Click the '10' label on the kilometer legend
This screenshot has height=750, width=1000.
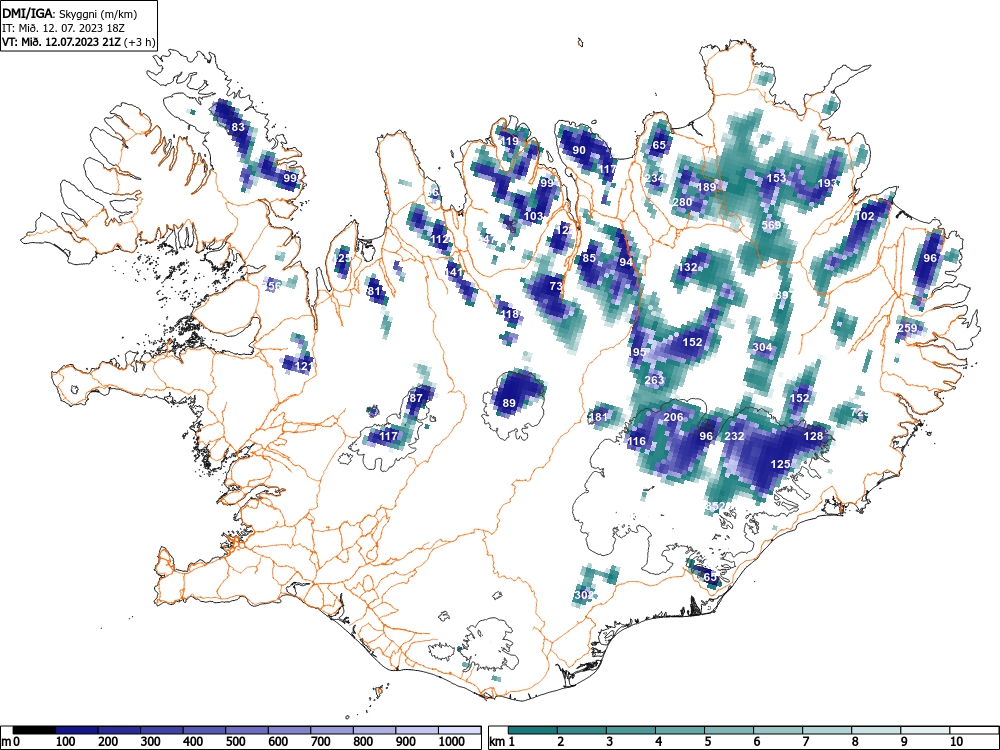[x=955, y=742]
